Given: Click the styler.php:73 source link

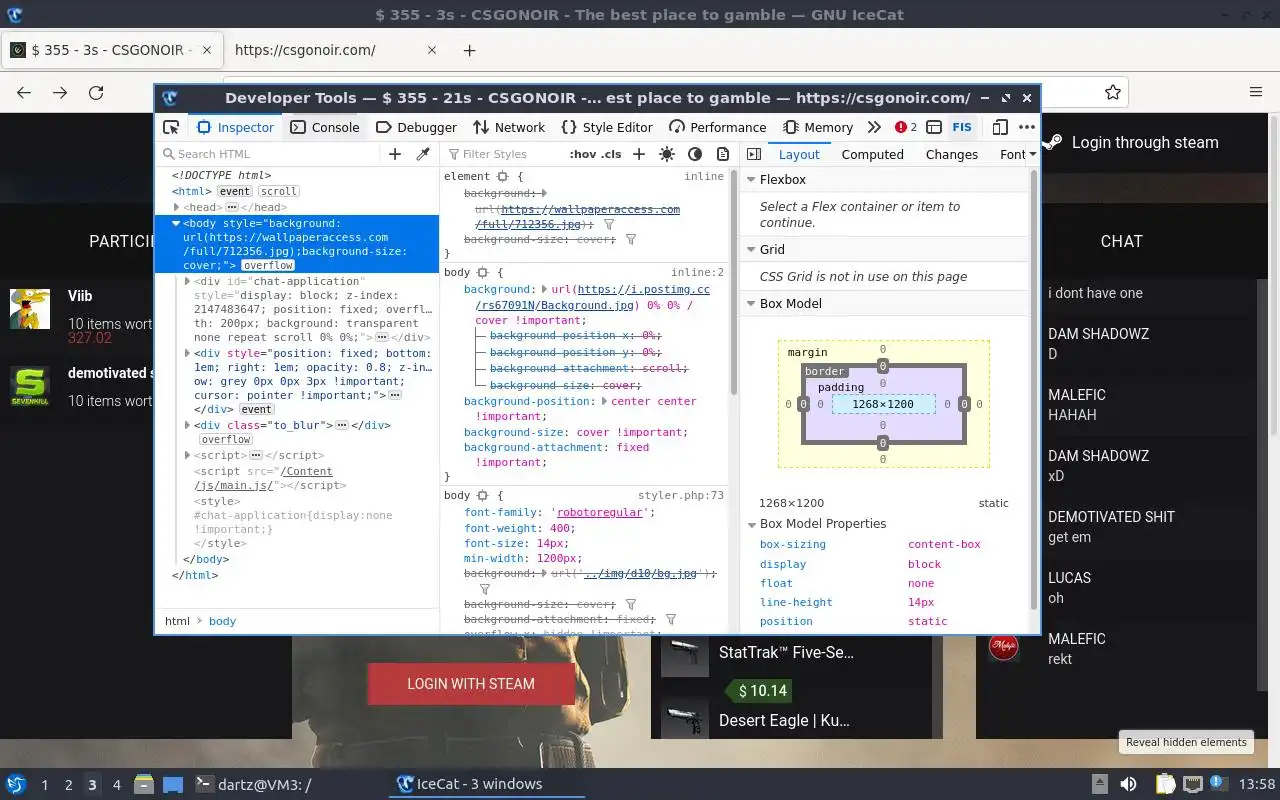Looking at the screenshot, I should (681, 495).
